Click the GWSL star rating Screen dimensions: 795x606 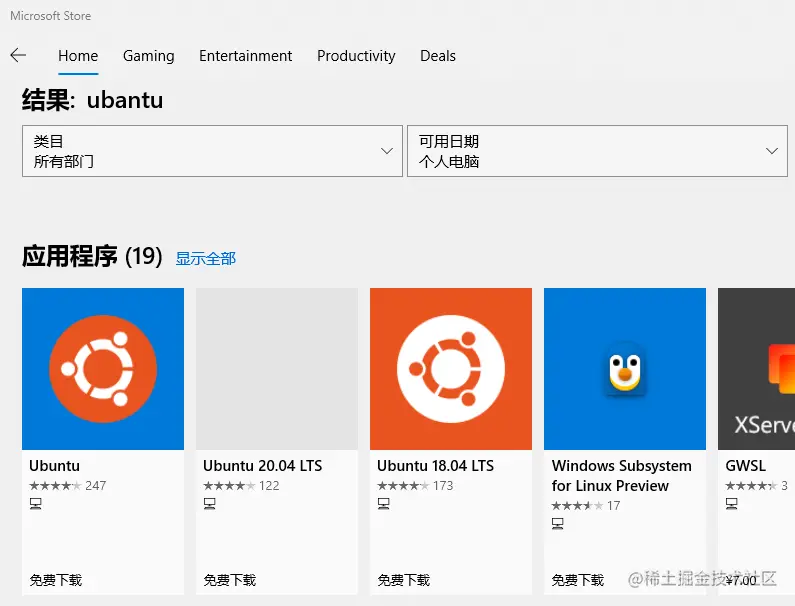pos(756,486)
